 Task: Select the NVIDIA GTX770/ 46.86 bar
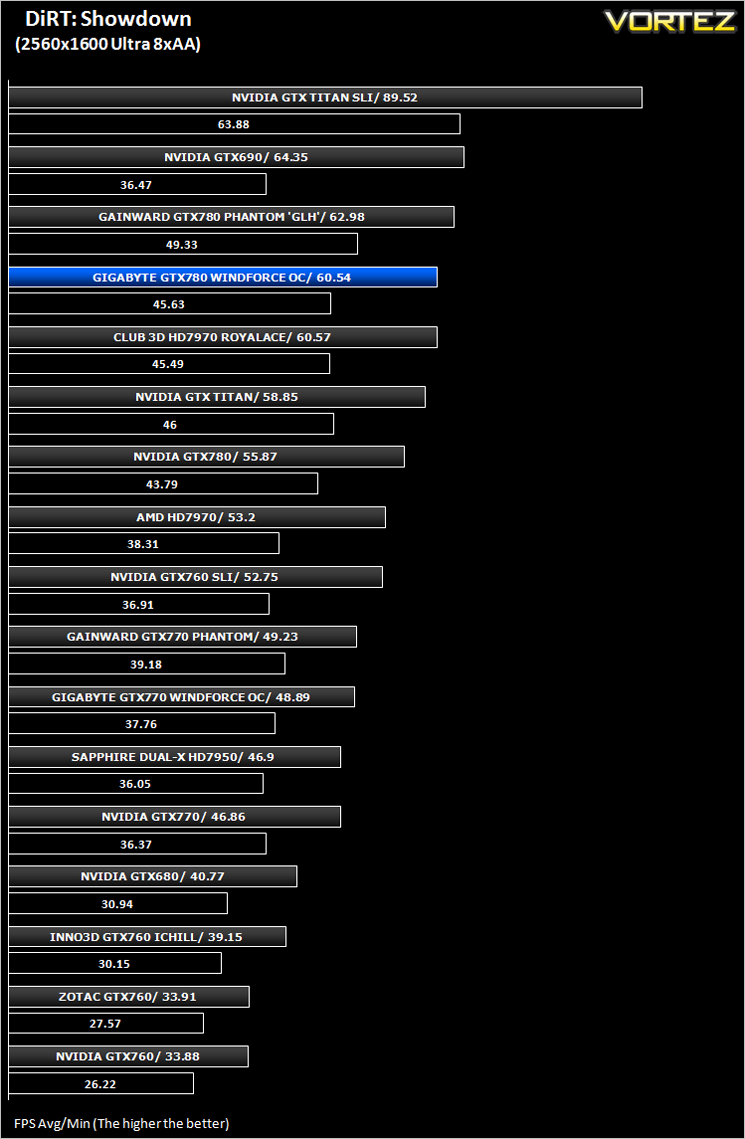pyautogui.click(x=174, y=817)
